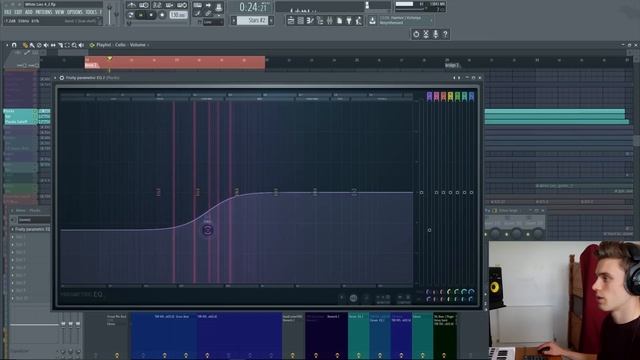
Task: Click the timeline marker right of the red selection
Action: (x=452, y=65)
